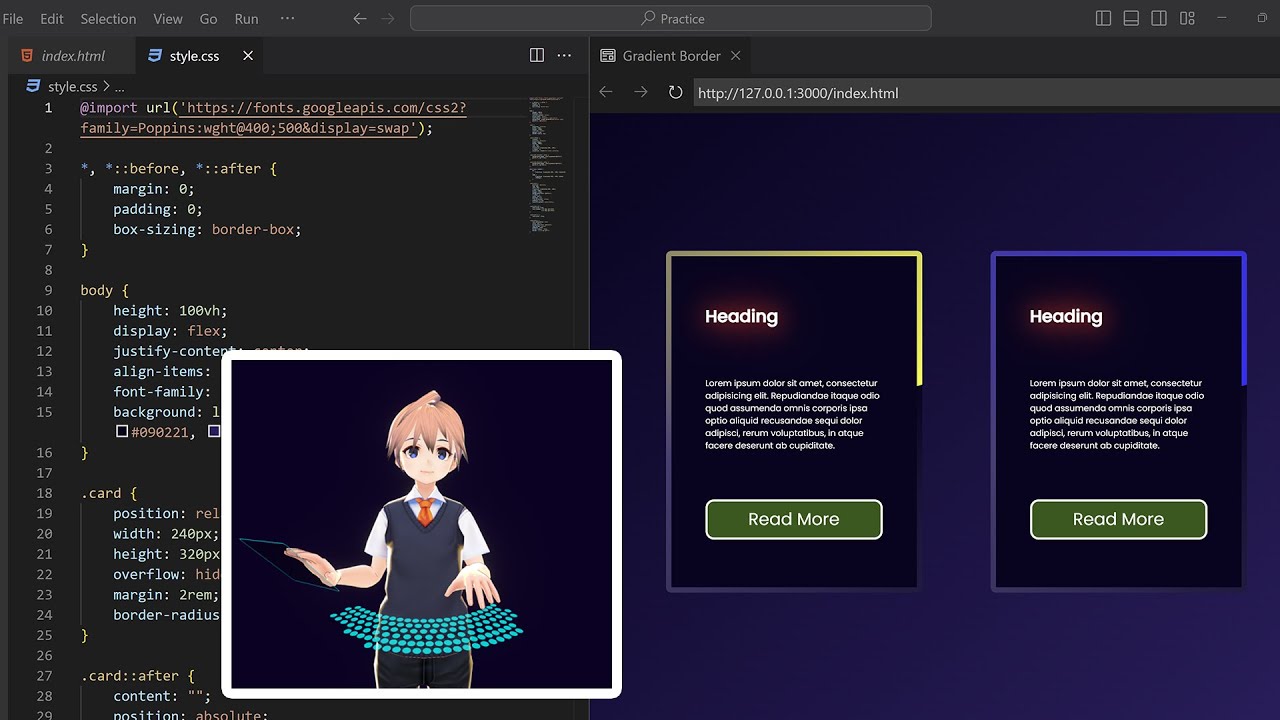Place cursor on 'display: flex;' line

click(170, 331)
